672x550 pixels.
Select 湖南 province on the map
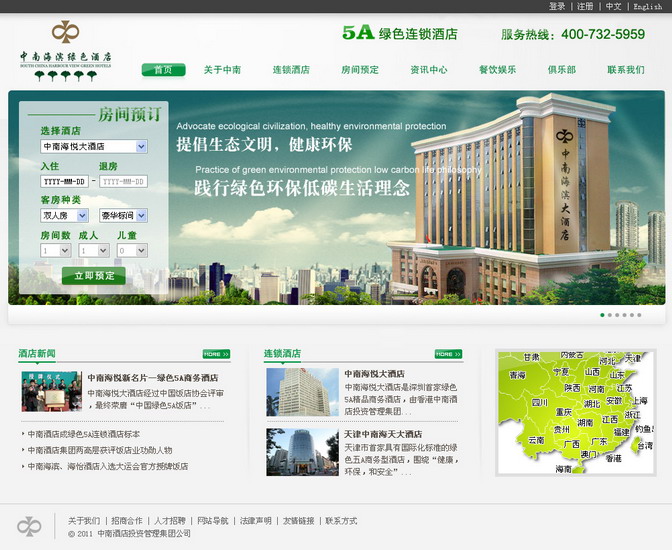585,423
